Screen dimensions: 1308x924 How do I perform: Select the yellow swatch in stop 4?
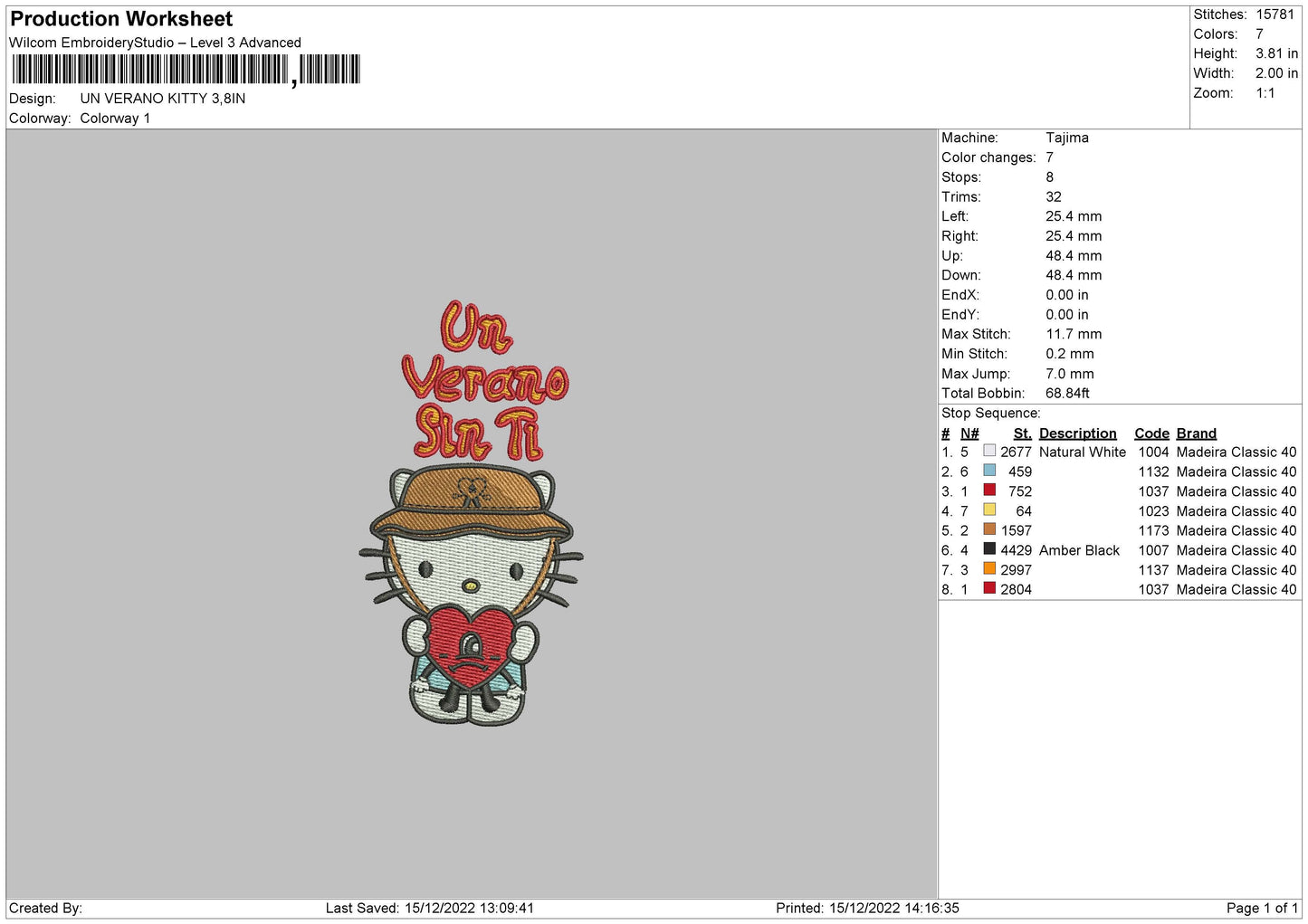pos(989,510)
